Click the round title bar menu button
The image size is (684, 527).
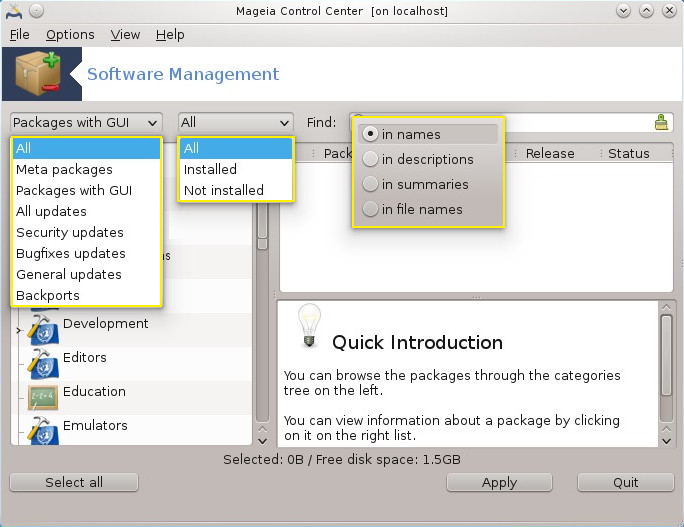tap(37, 11)
